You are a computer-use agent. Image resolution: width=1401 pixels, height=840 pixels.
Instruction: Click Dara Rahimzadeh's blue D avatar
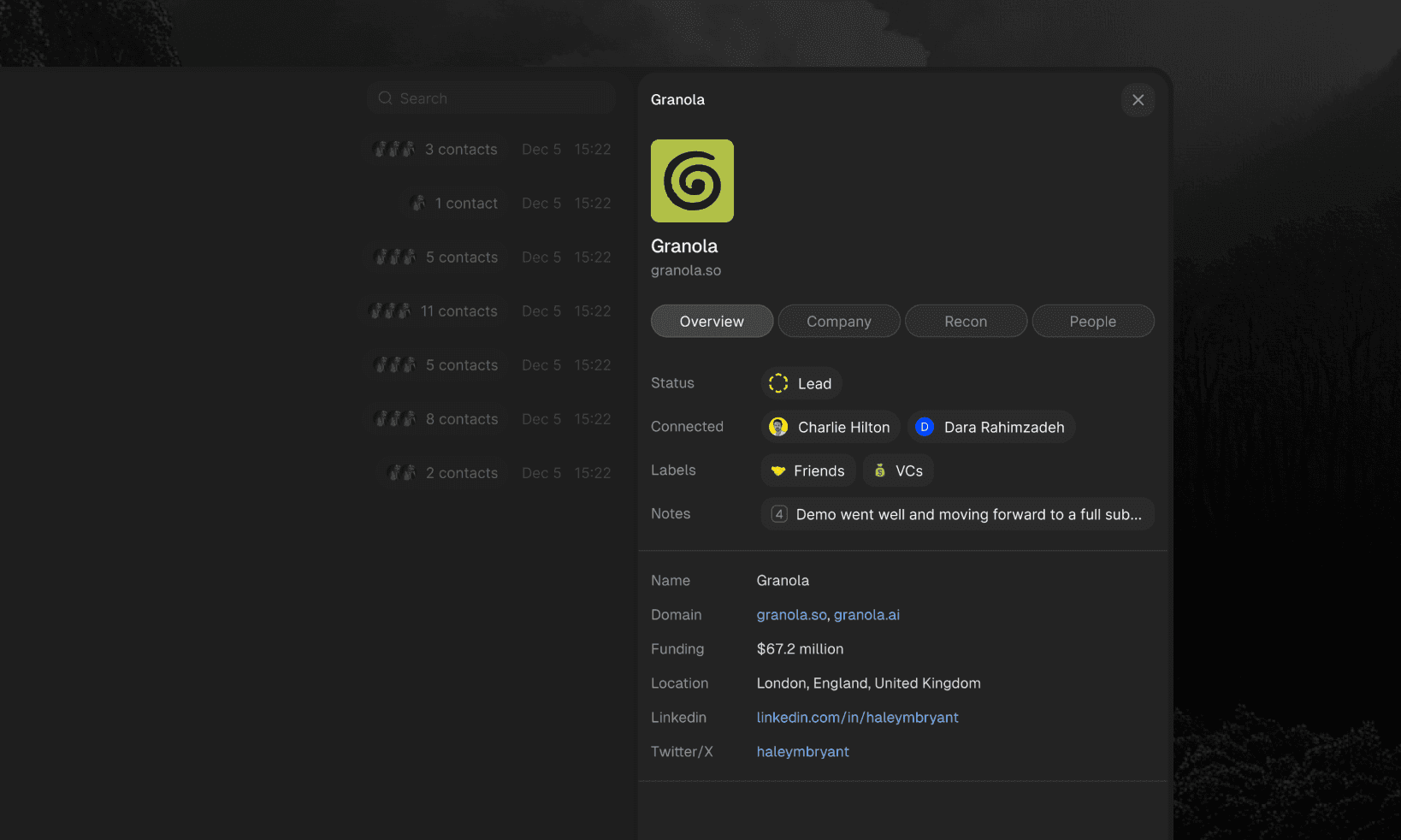point(924,427)
